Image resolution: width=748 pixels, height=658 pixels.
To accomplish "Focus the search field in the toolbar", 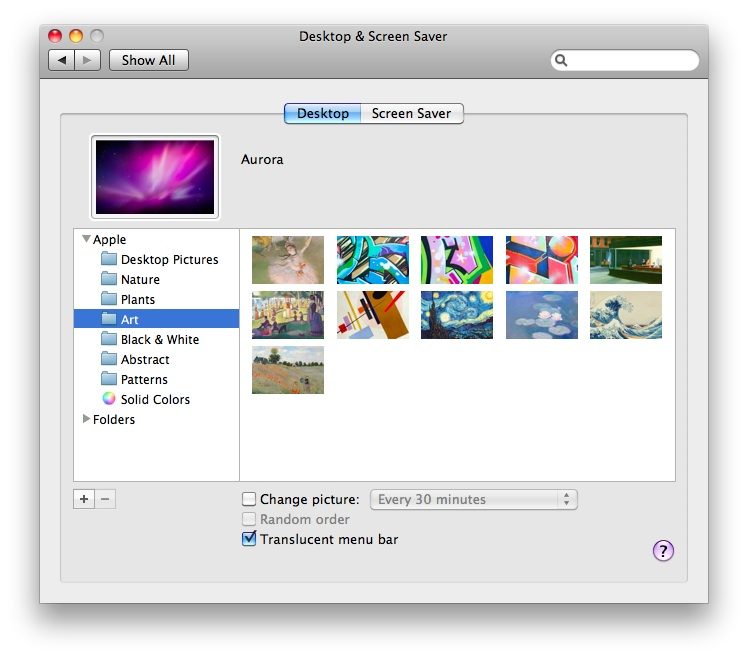I will 624,60.
